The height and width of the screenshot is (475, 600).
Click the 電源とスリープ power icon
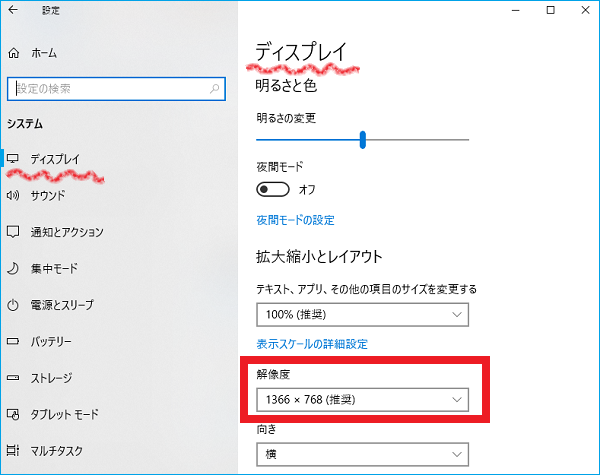pos(13,305)
